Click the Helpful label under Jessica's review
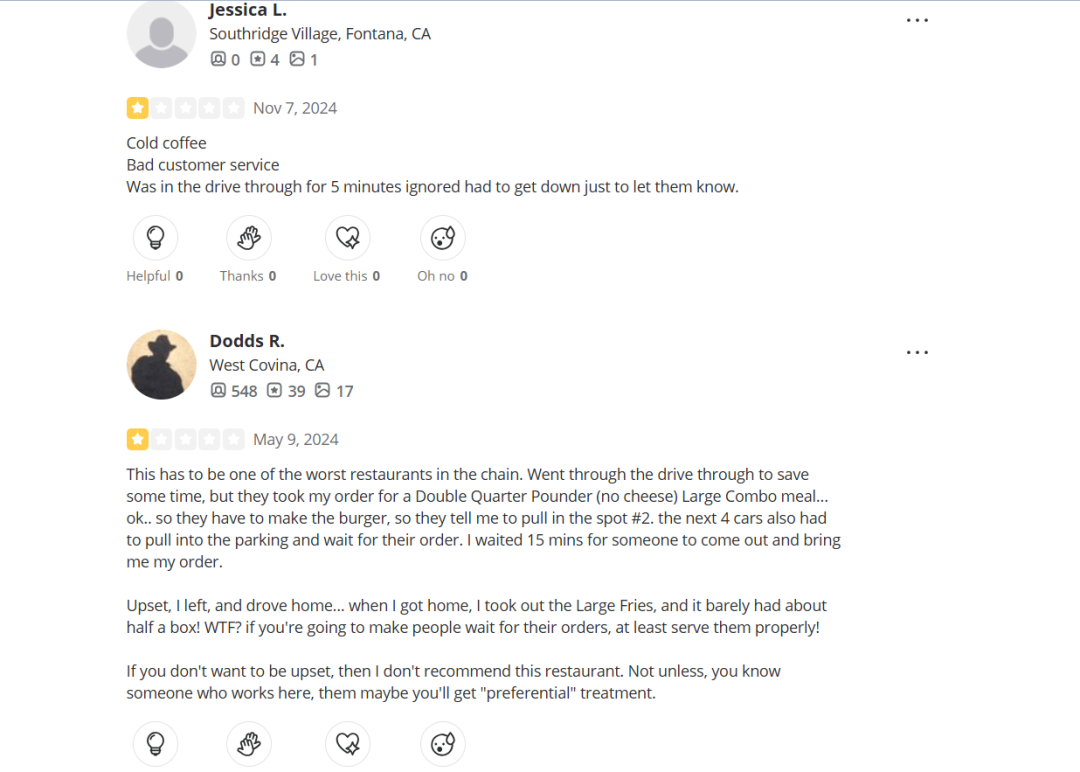Viewport: 1080px width, 772px height. point(148,276)
